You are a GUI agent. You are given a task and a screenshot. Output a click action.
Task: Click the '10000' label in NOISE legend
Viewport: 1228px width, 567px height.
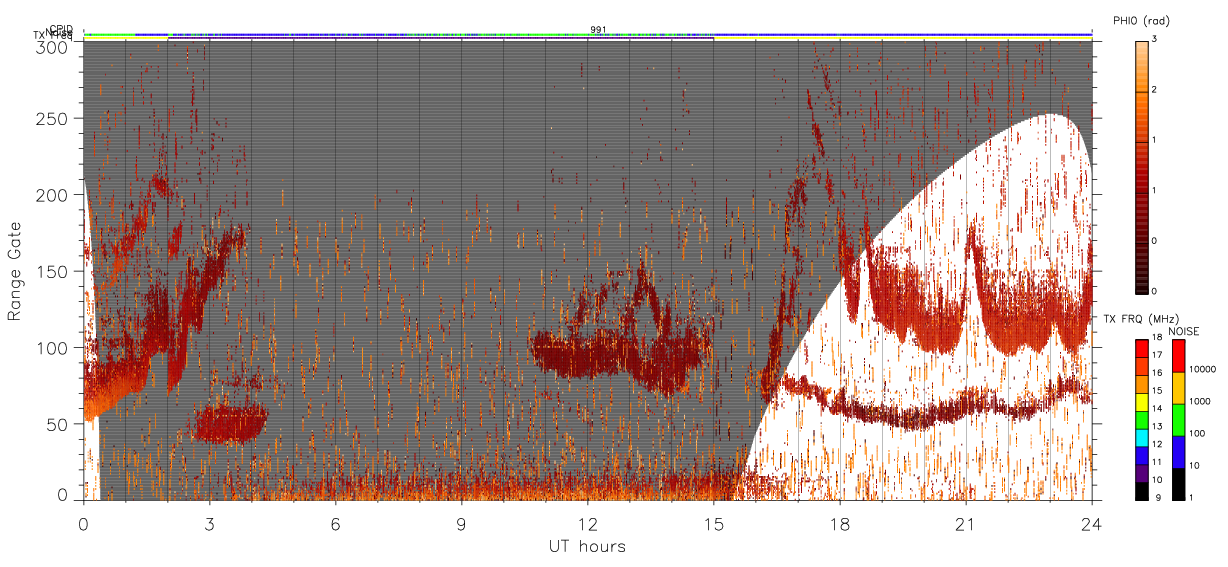click(1203, 371)
